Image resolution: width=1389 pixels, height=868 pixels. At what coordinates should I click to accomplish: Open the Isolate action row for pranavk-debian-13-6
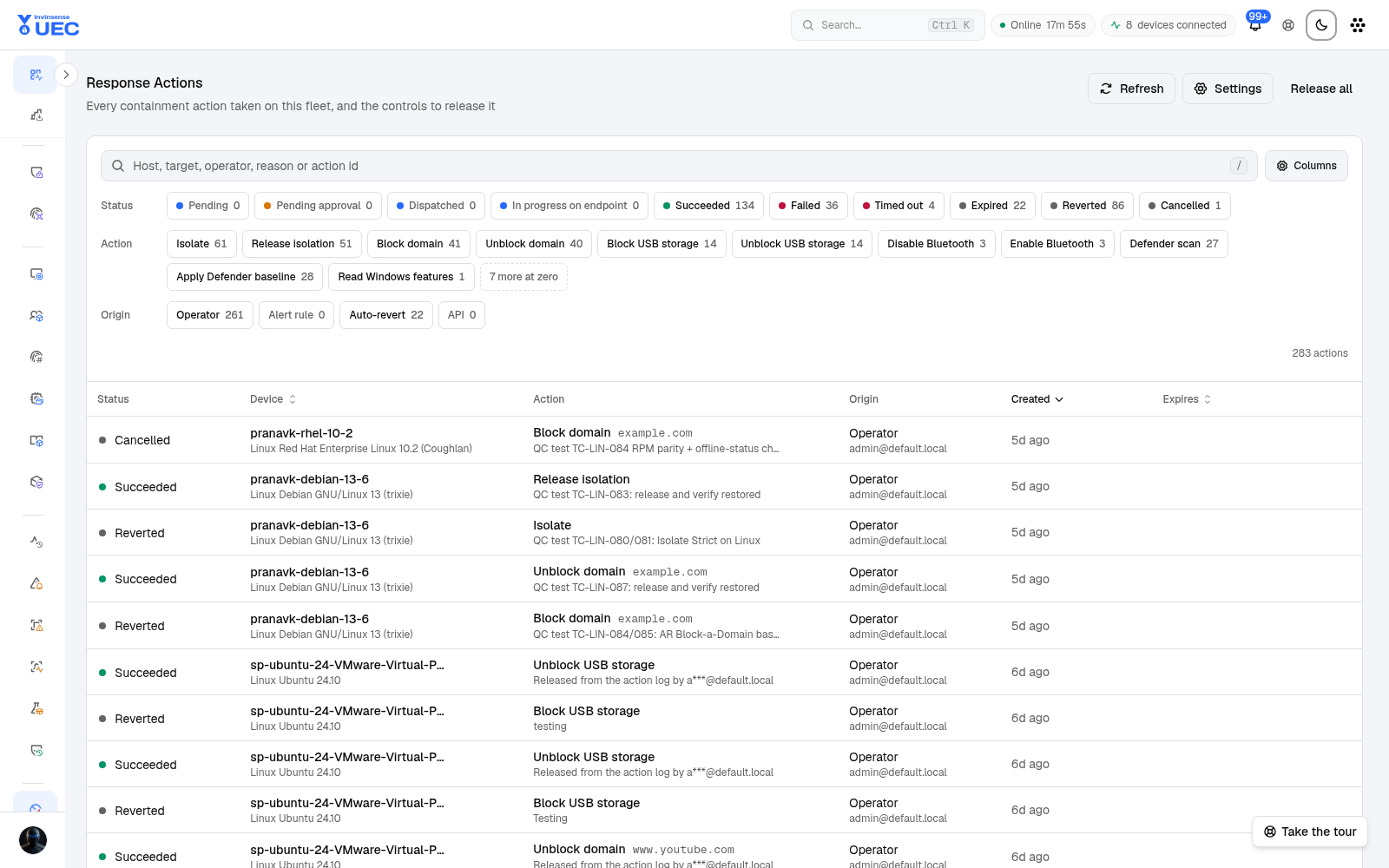[x=724, y=532]
